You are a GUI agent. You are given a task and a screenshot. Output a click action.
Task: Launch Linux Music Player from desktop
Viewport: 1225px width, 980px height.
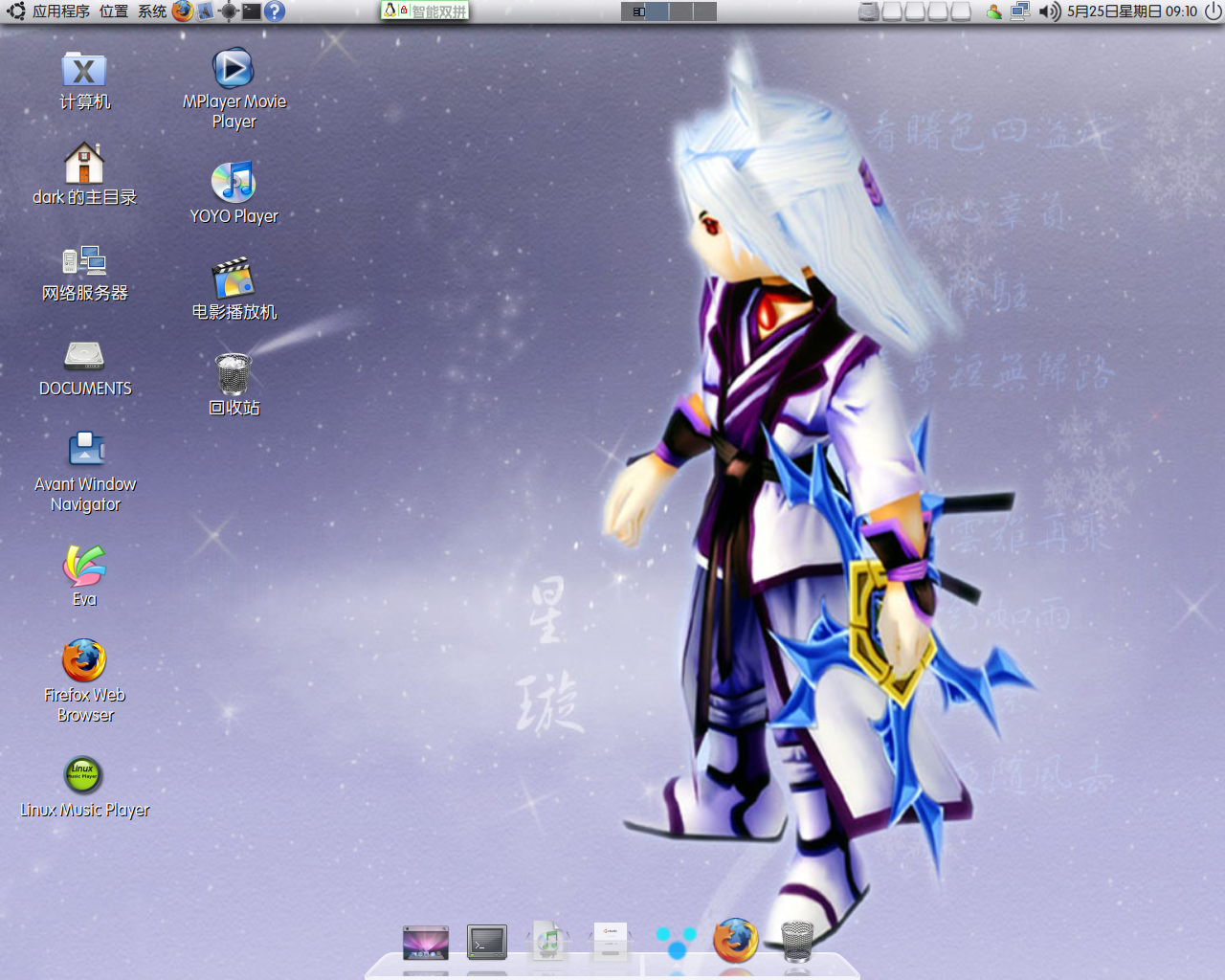coord(84,787)
